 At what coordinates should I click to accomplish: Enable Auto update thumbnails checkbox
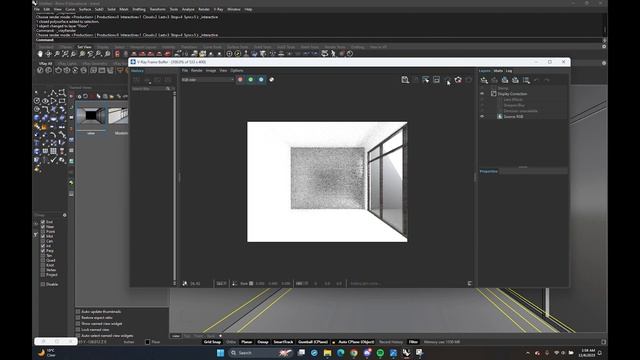(x=78, y=312)
